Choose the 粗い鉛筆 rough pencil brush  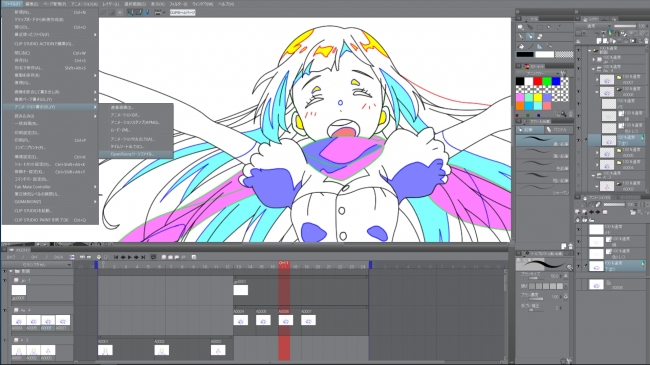(x=543, y=177)
